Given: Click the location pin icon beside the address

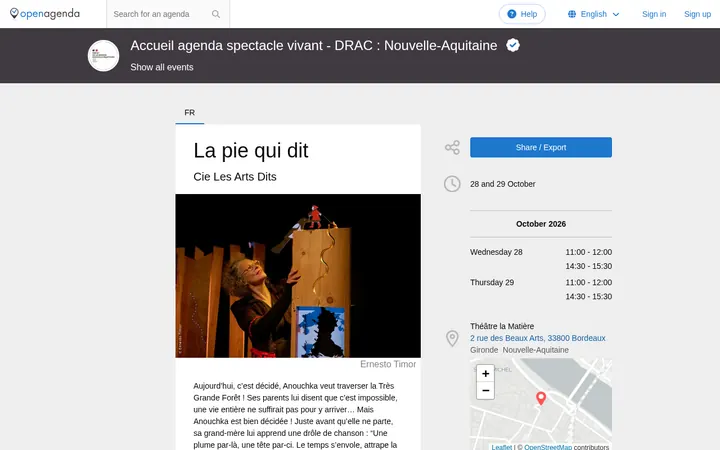Looking at the screenshot, I should click(x=452, y=338).
